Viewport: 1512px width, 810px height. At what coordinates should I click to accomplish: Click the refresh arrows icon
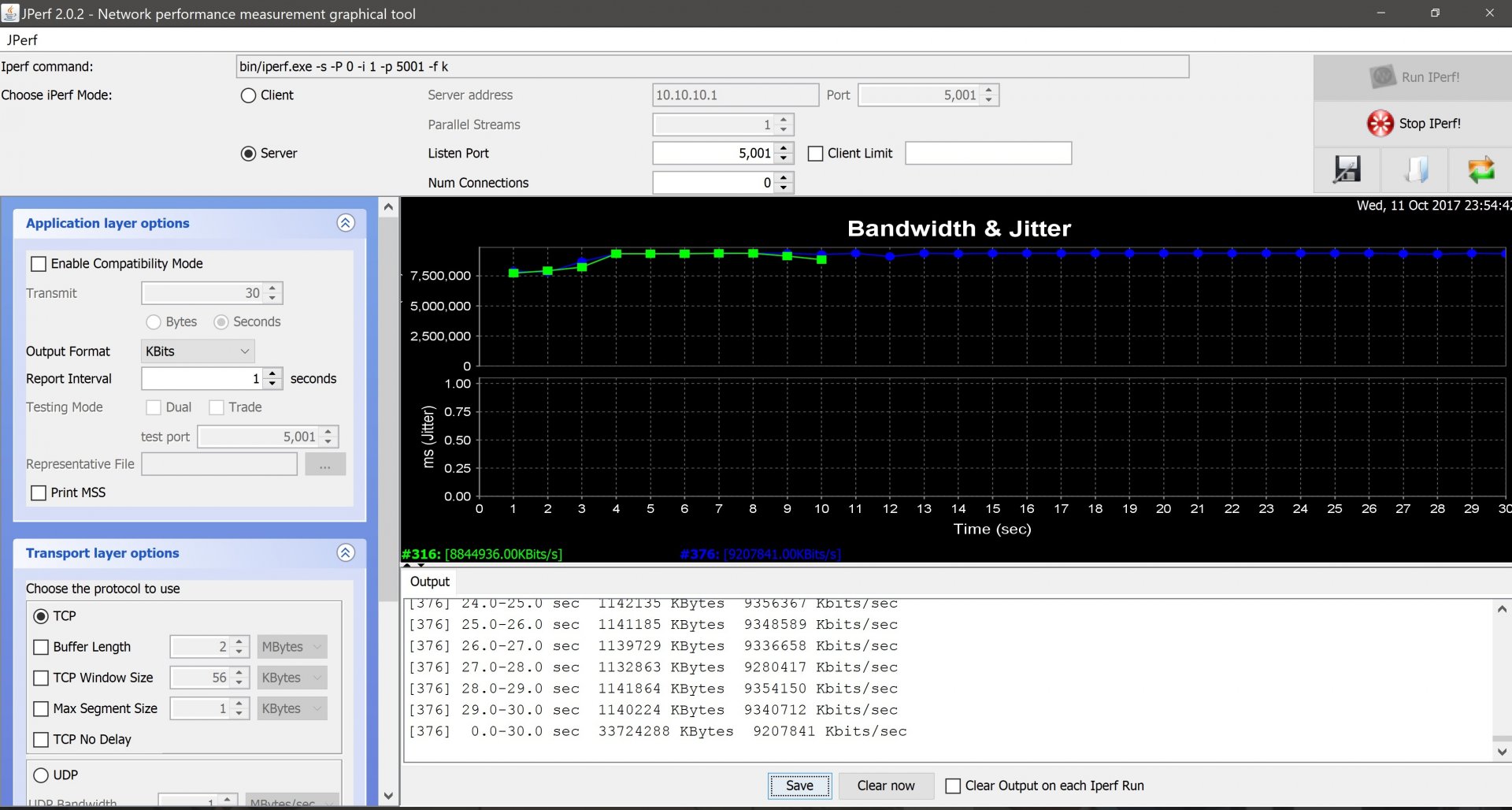1480,169
